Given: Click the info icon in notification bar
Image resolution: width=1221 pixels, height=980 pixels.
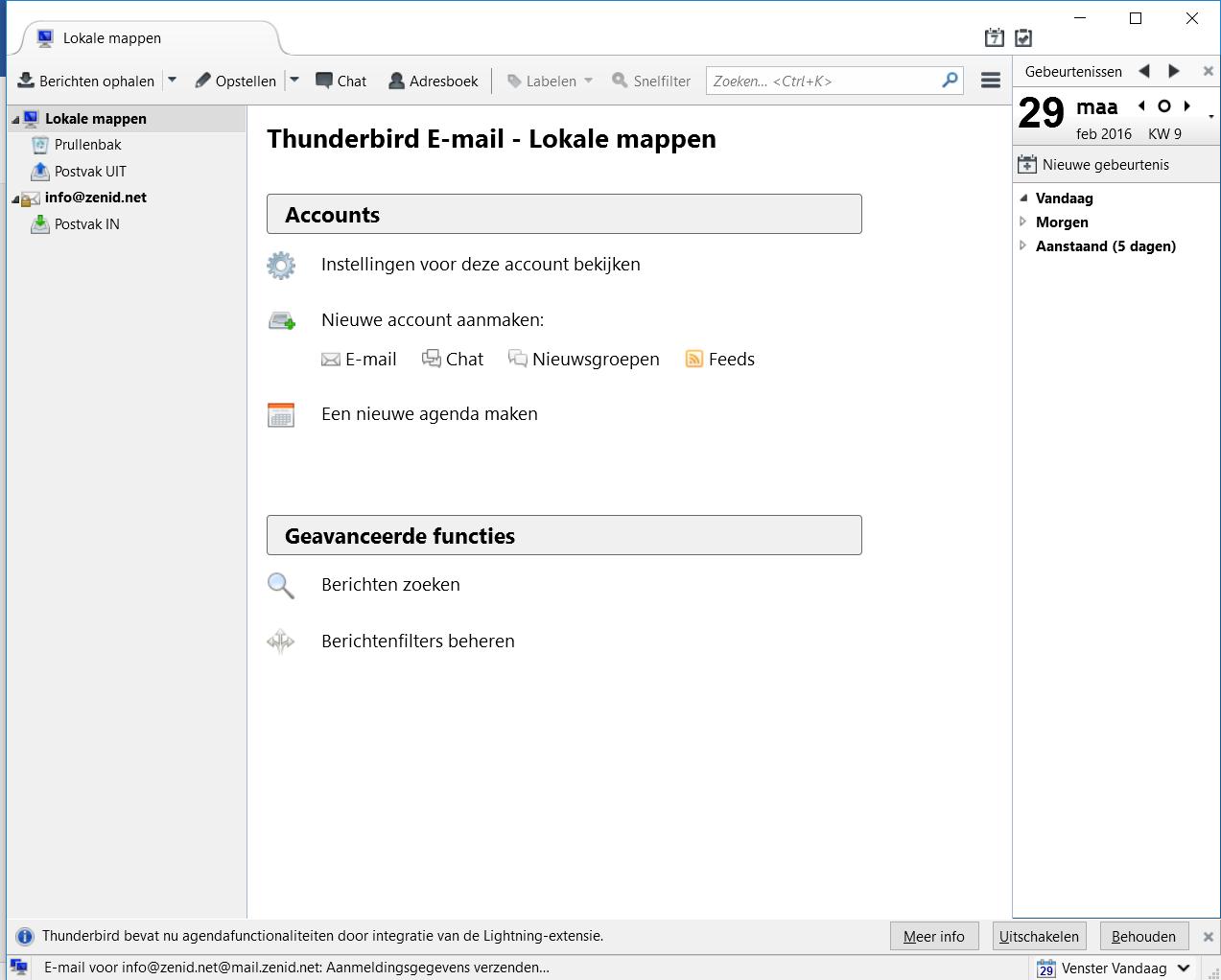Looking at the screenshot, I should point(25,937).
